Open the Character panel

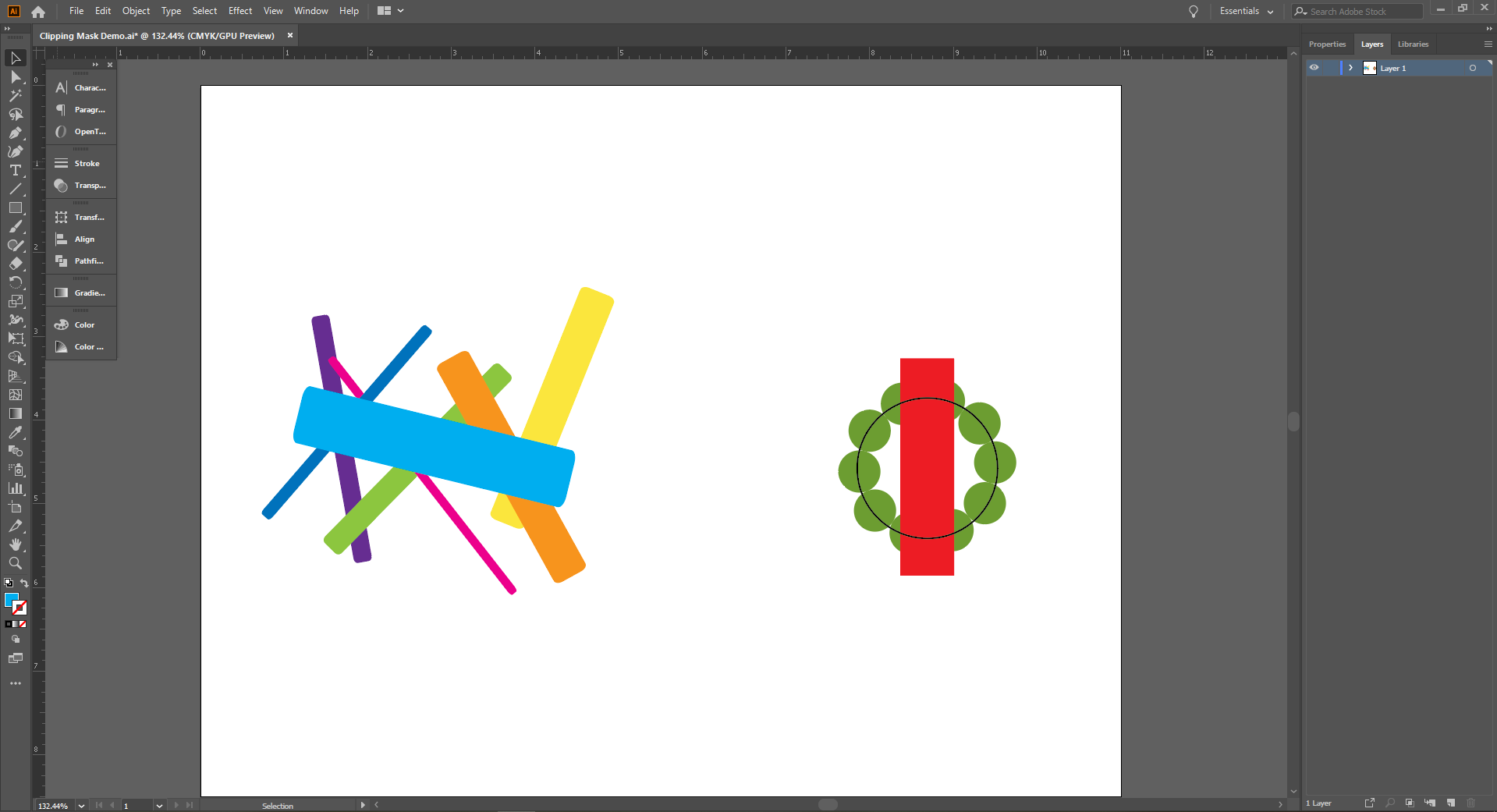pos(81,88)
